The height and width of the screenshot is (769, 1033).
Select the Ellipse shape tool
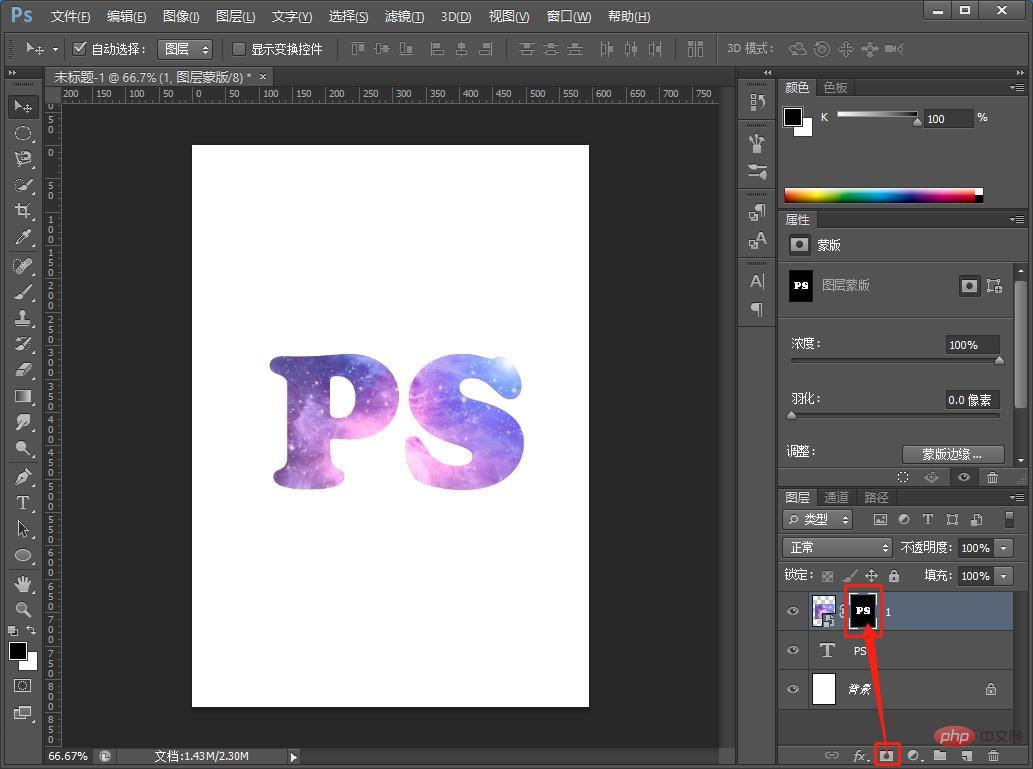(x=23, y=555)
